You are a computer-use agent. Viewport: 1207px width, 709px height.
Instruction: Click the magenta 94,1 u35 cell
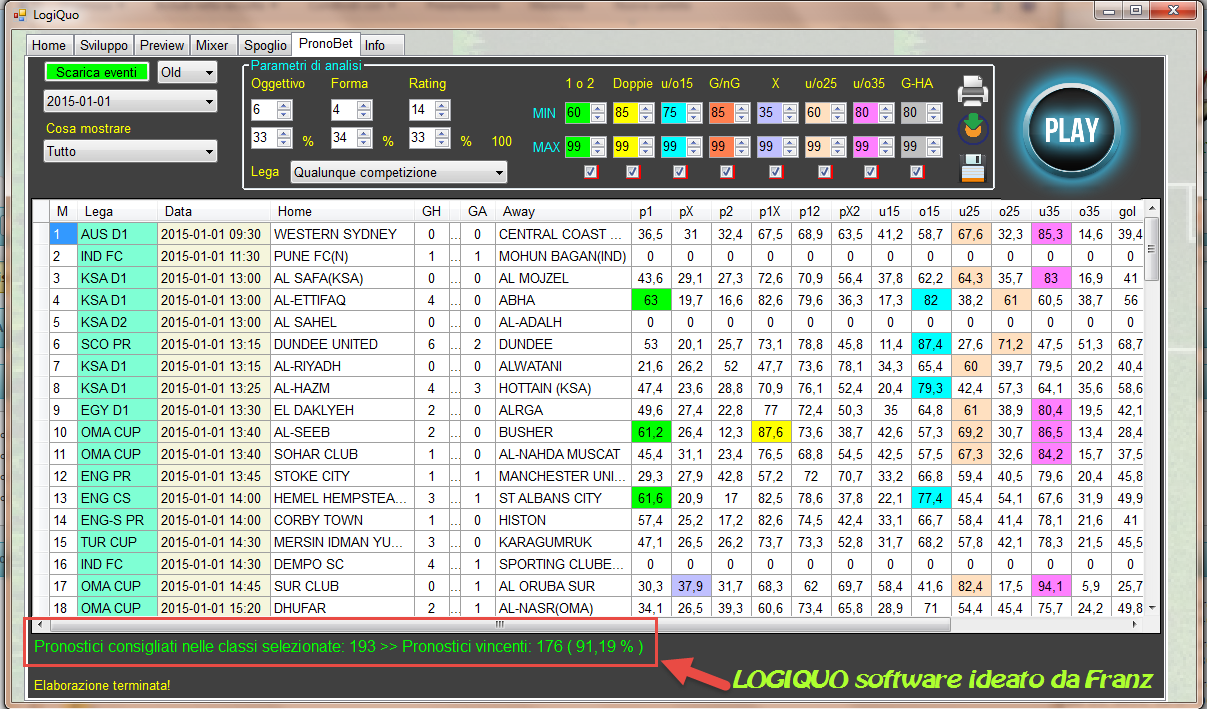[x=1050, y=586]
